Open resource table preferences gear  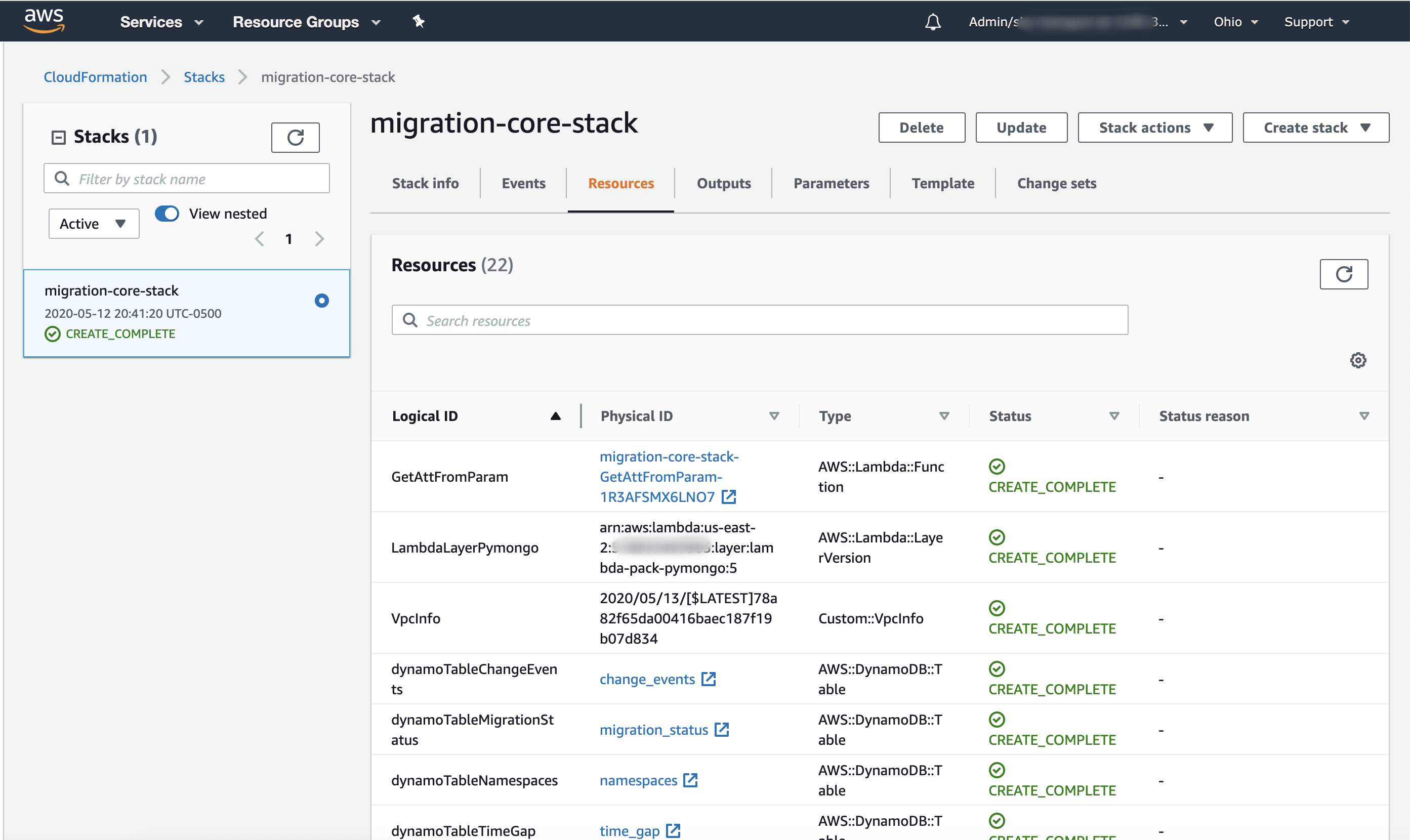(1358, 361)
